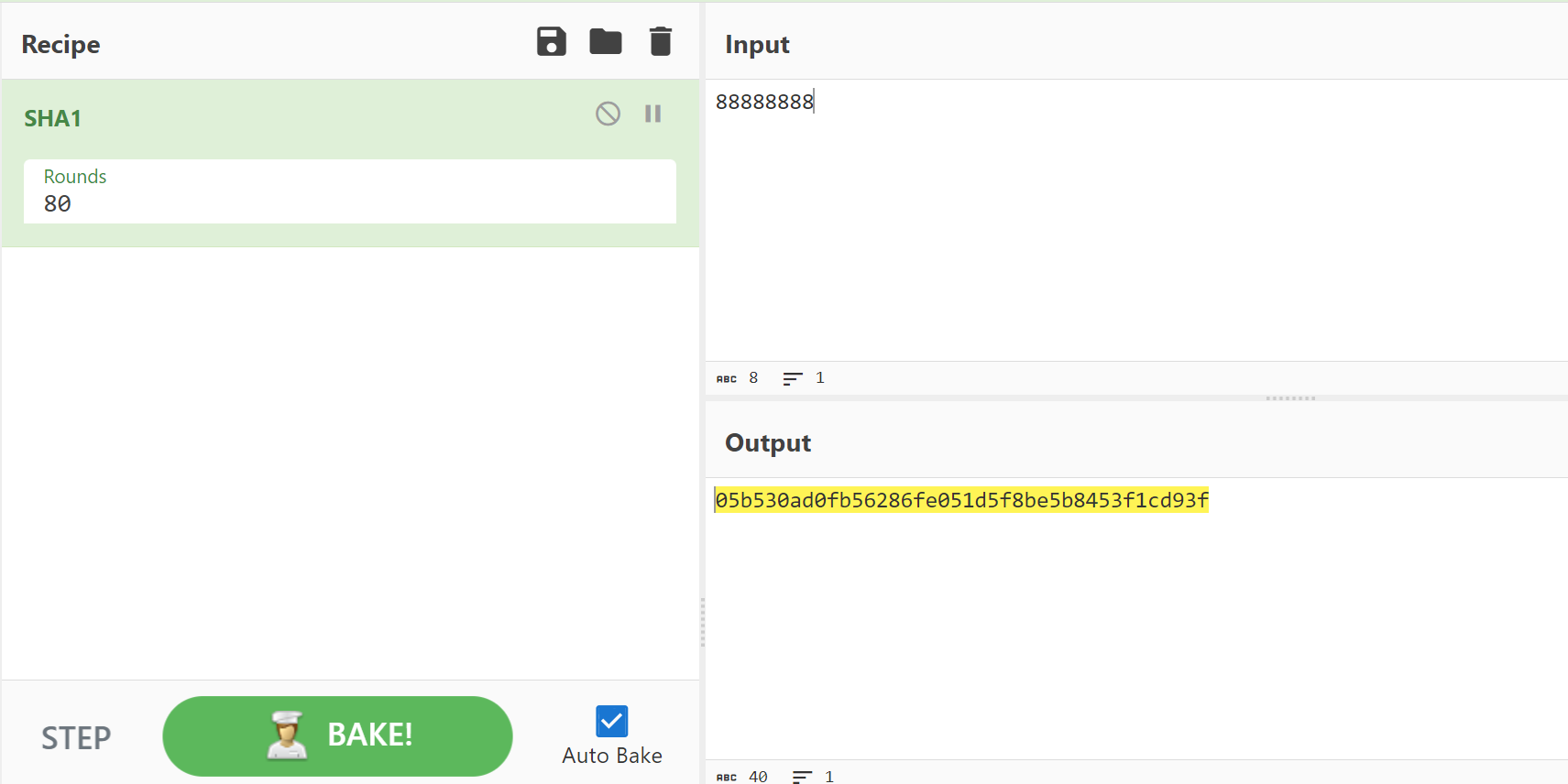Focus the Input text 88888888
Image resolution: width=1568 pixels, height=784 pixels.
[764, 102]
